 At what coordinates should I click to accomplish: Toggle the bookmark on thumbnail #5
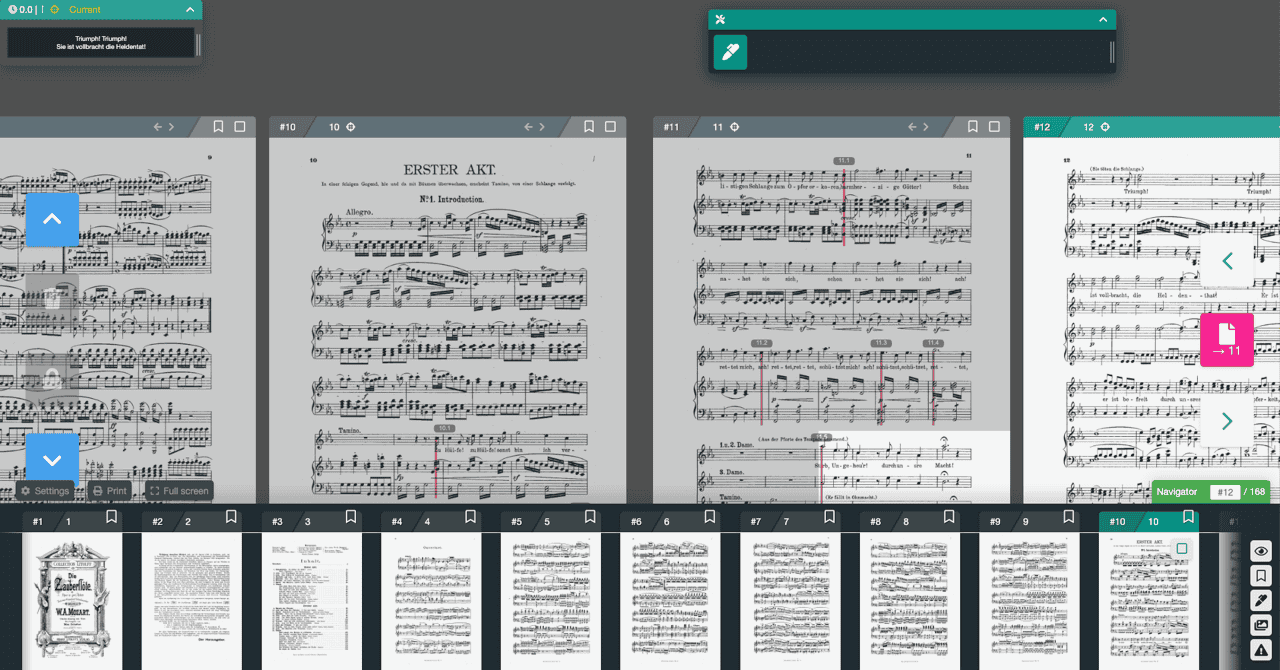pyautogui.click(x=590, y=518)
